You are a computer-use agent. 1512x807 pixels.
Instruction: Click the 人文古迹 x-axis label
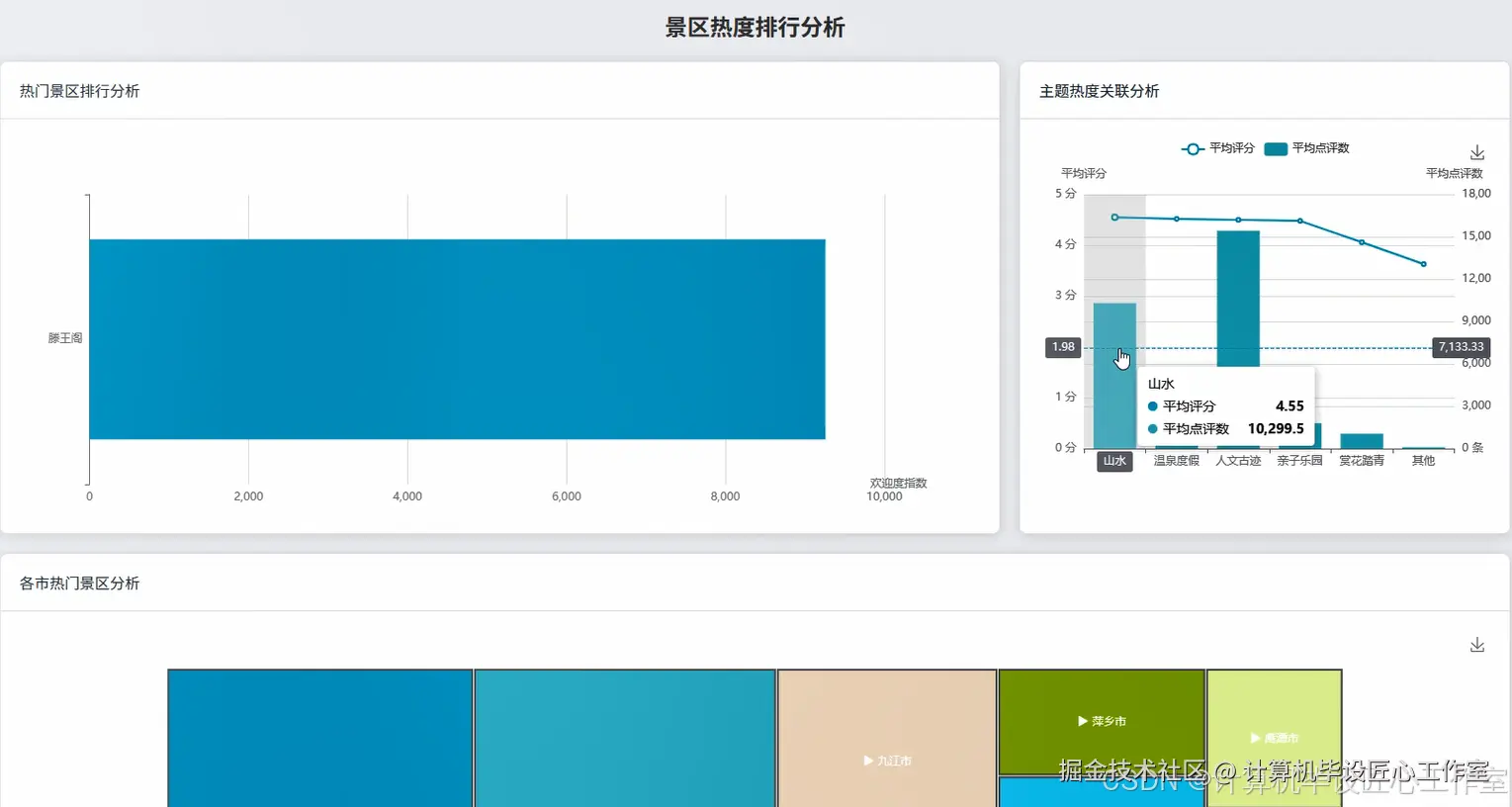click(1238, 461)
